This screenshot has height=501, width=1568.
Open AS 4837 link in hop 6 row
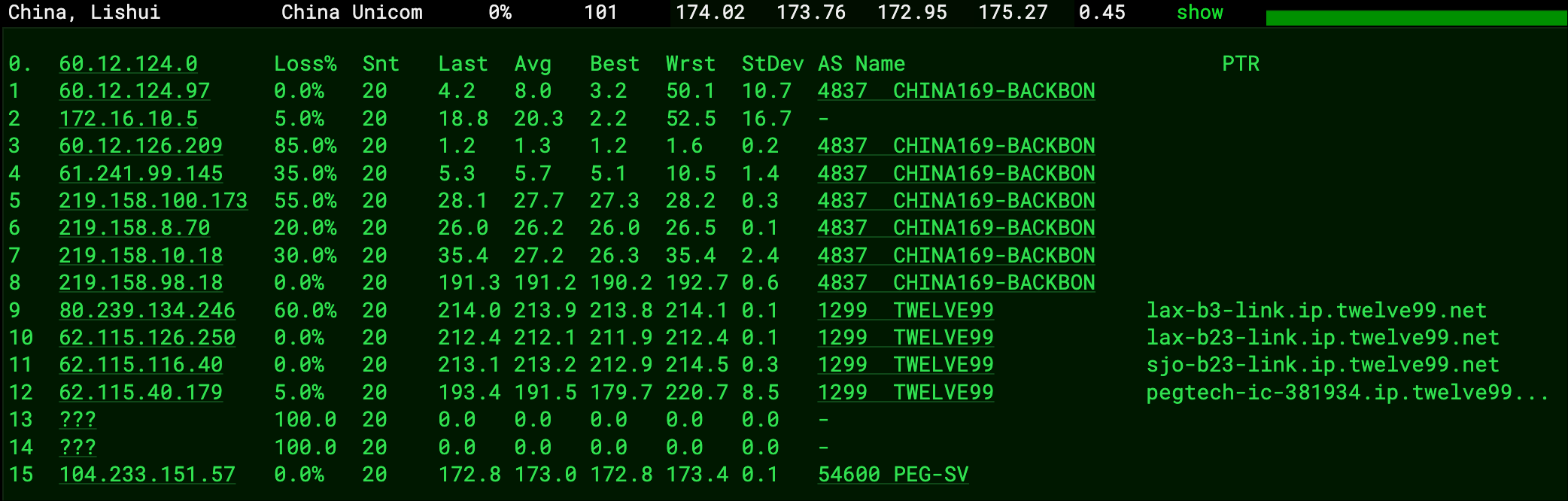tap(956, 228)
